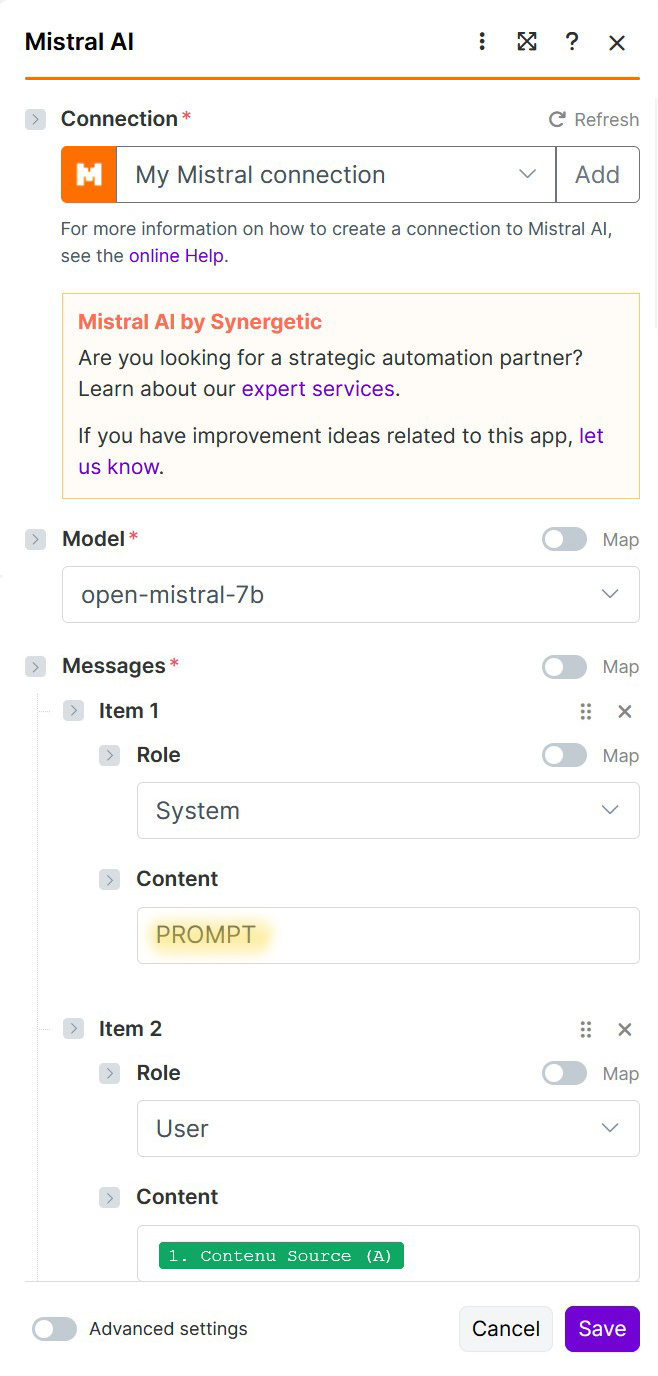The height and width of the screenshot is (1376, 658).
Task: Change the System role dropdown
Action: [x=388, y=810]
